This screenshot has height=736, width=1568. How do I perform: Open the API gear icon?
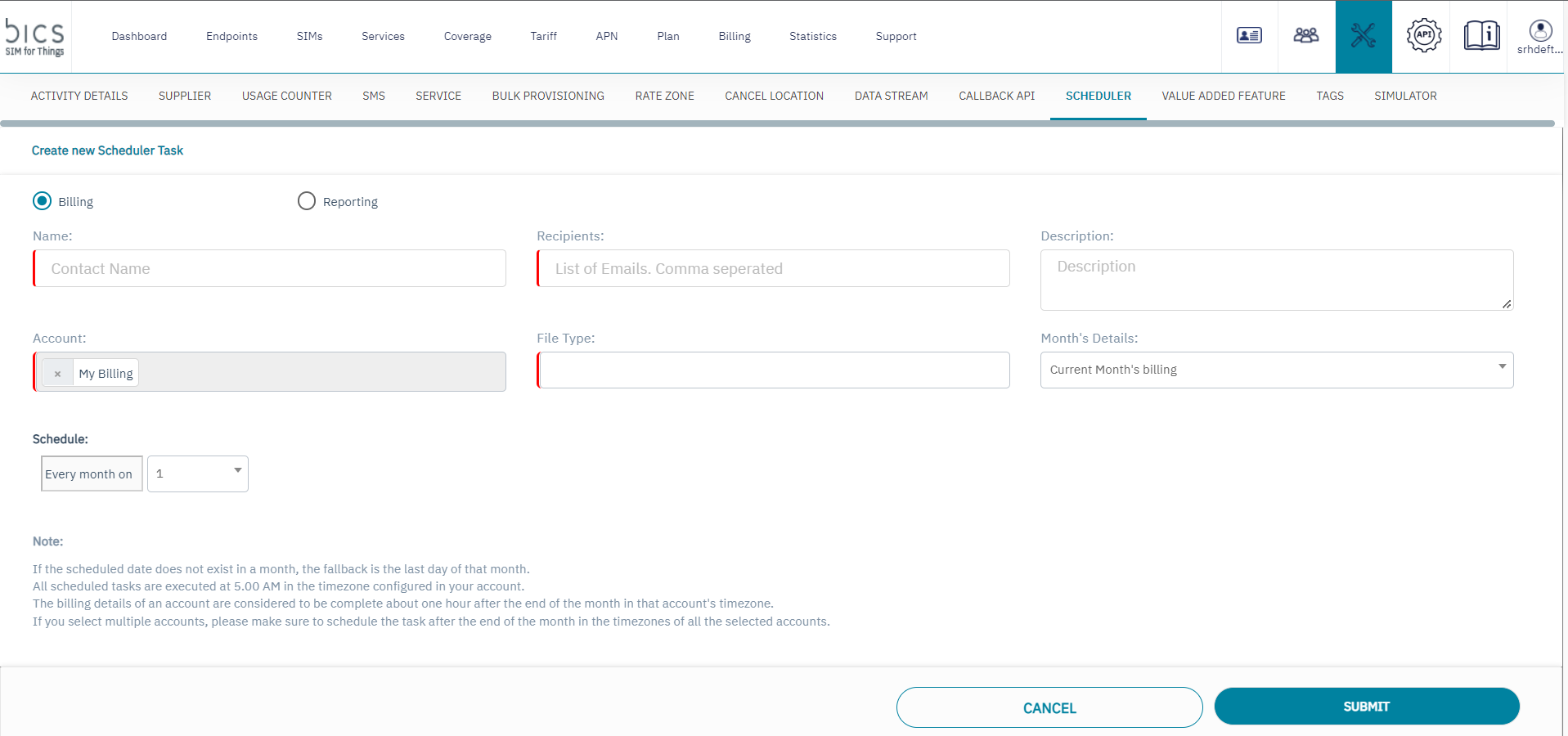(x=1424, y=36)
